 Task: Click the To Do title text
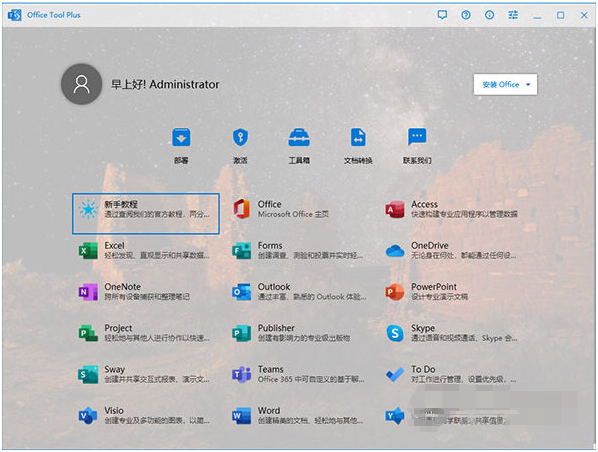pyautogui.click(x=423, y=369)
